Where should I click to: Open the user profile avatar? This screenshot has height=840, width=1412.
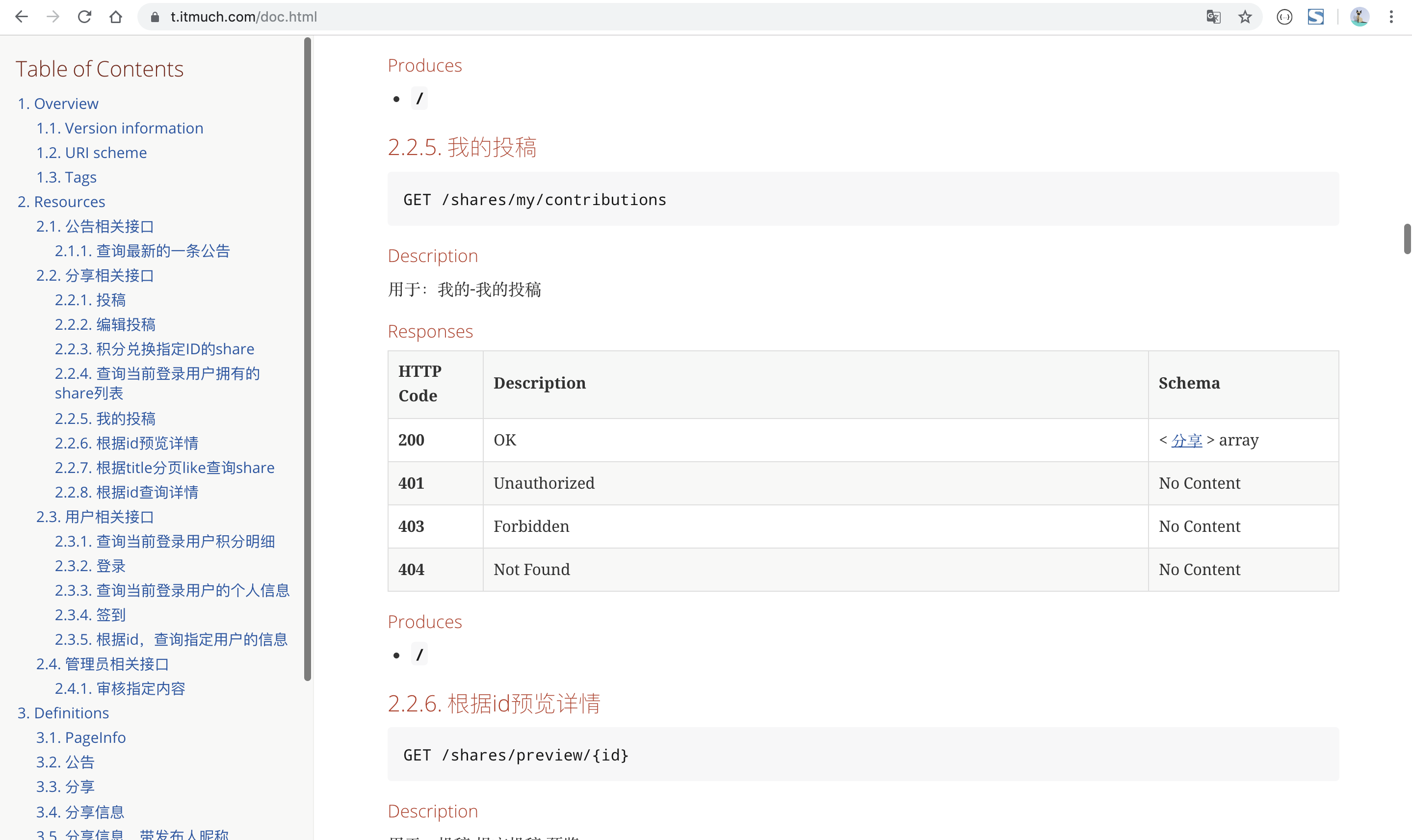[1360, 17]
